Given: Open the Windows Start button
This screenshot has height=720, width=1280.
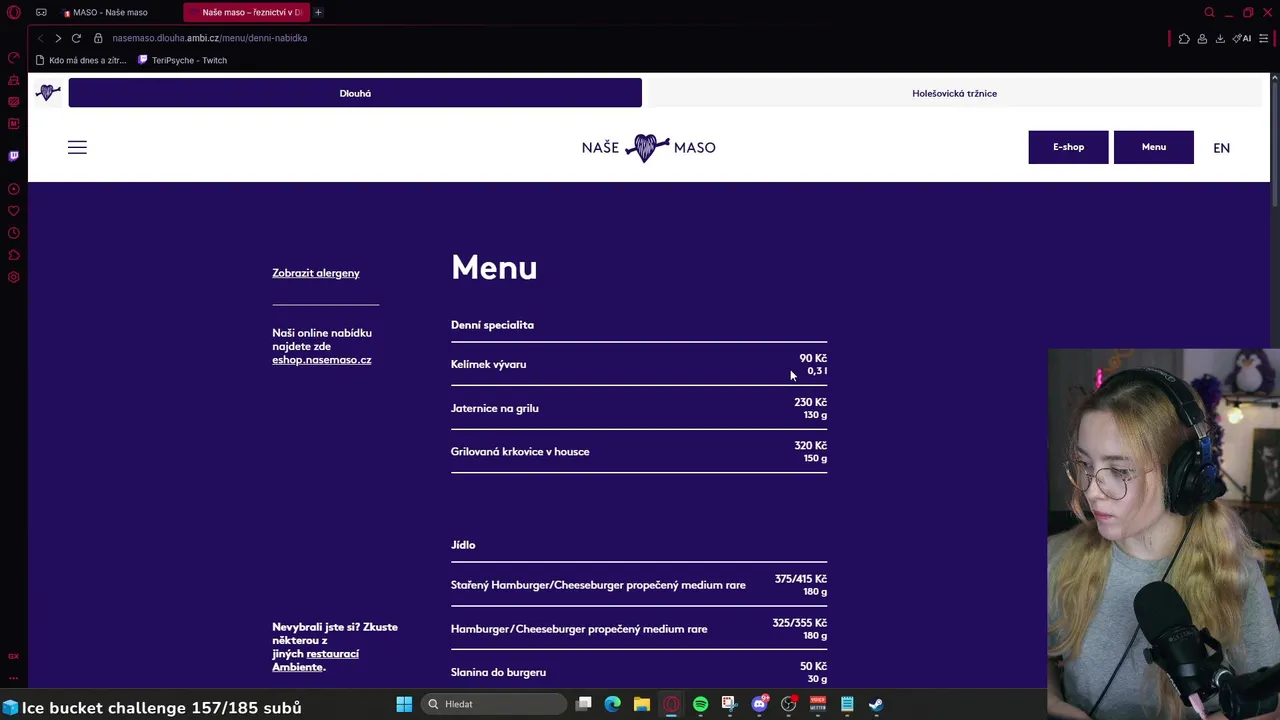Looking at the screenshot, I should click(404, 704).
